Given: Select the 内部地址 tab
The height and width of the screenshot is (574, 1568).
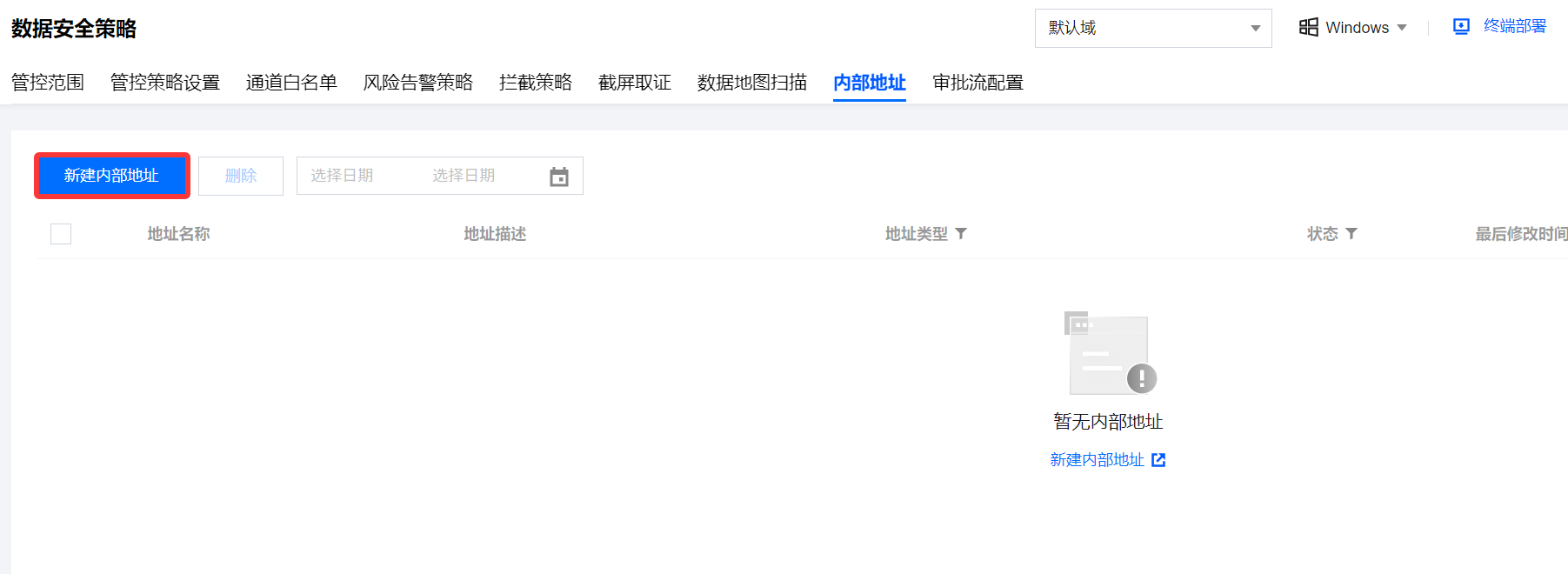Looking at the screenshot, I should pyautogui.click(x=870, y=83).
